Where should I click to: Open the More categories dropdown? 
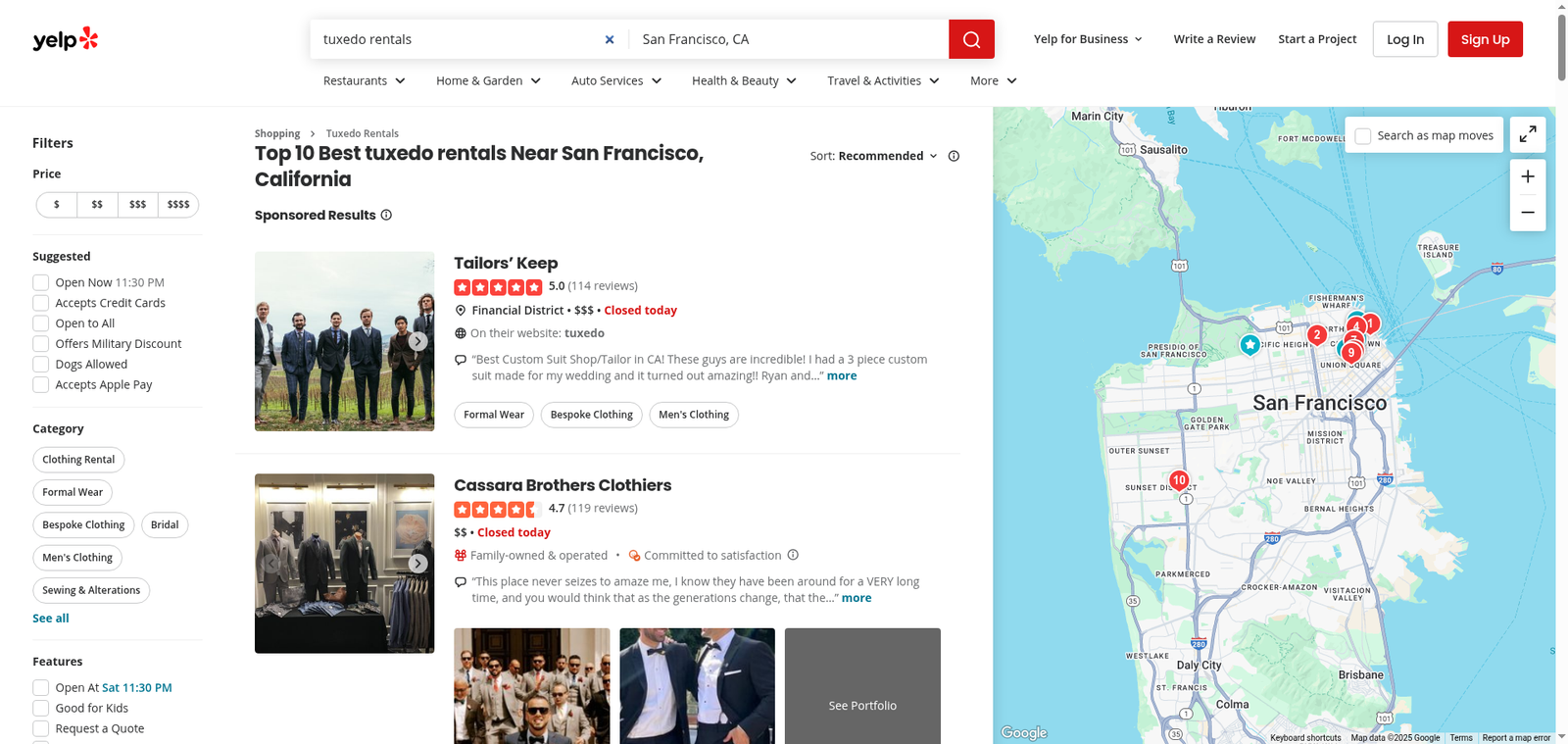(x=994, y=80)
